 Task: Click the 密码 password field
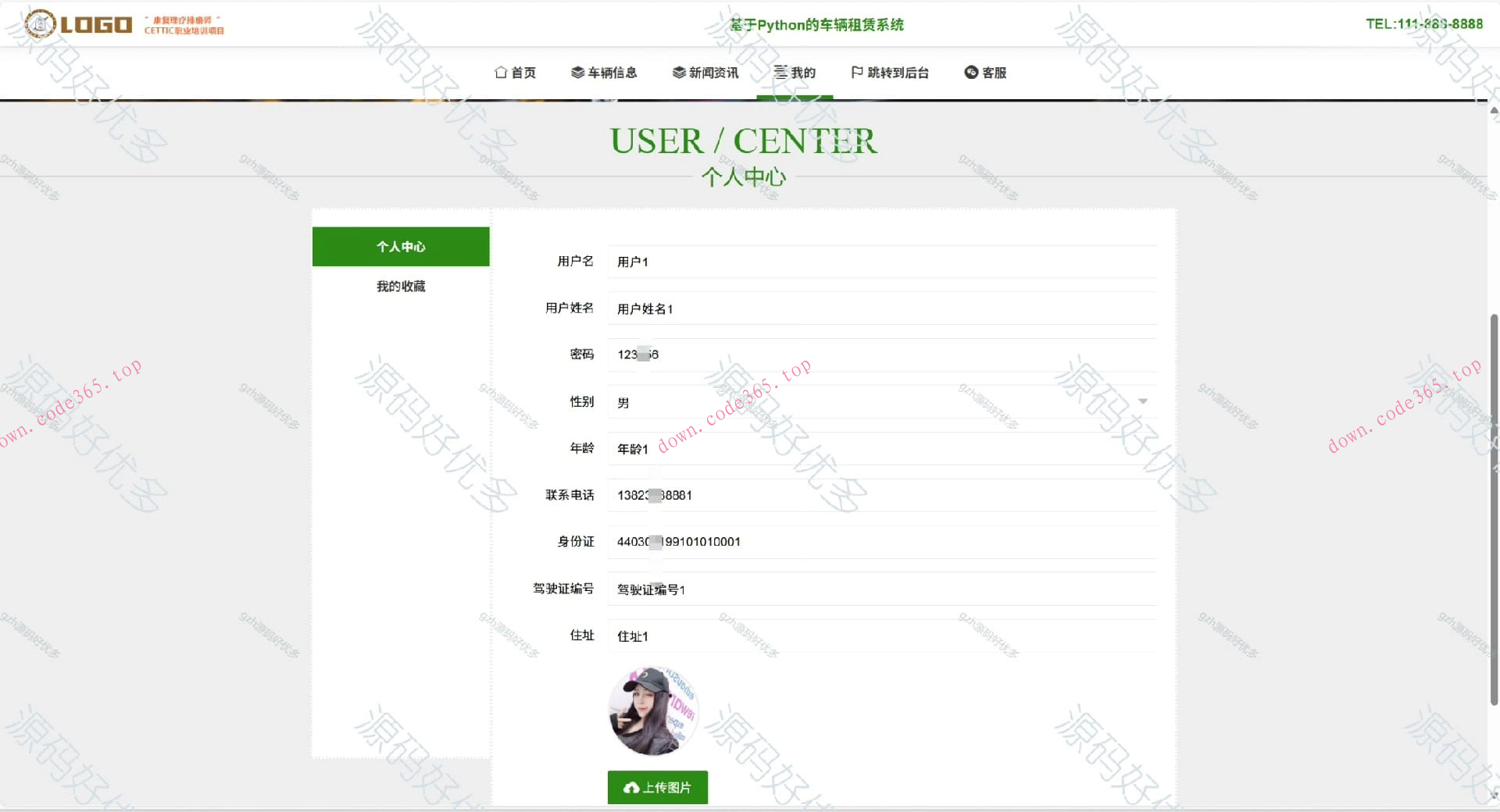point(881,354)
